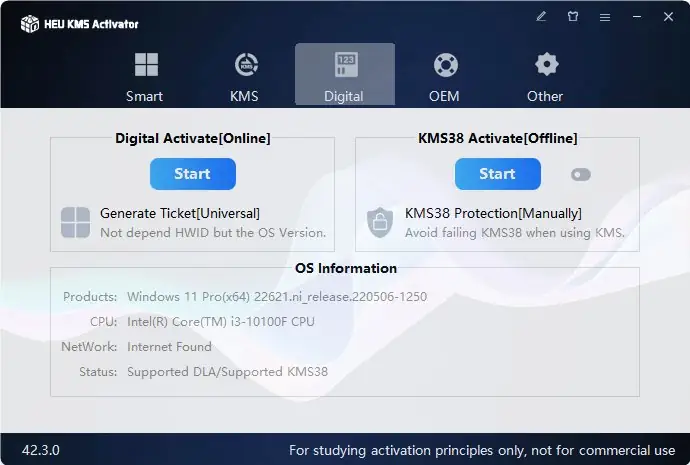
Task: Toggle the switch beside KMS38 Start button
Action: [581, 175]
